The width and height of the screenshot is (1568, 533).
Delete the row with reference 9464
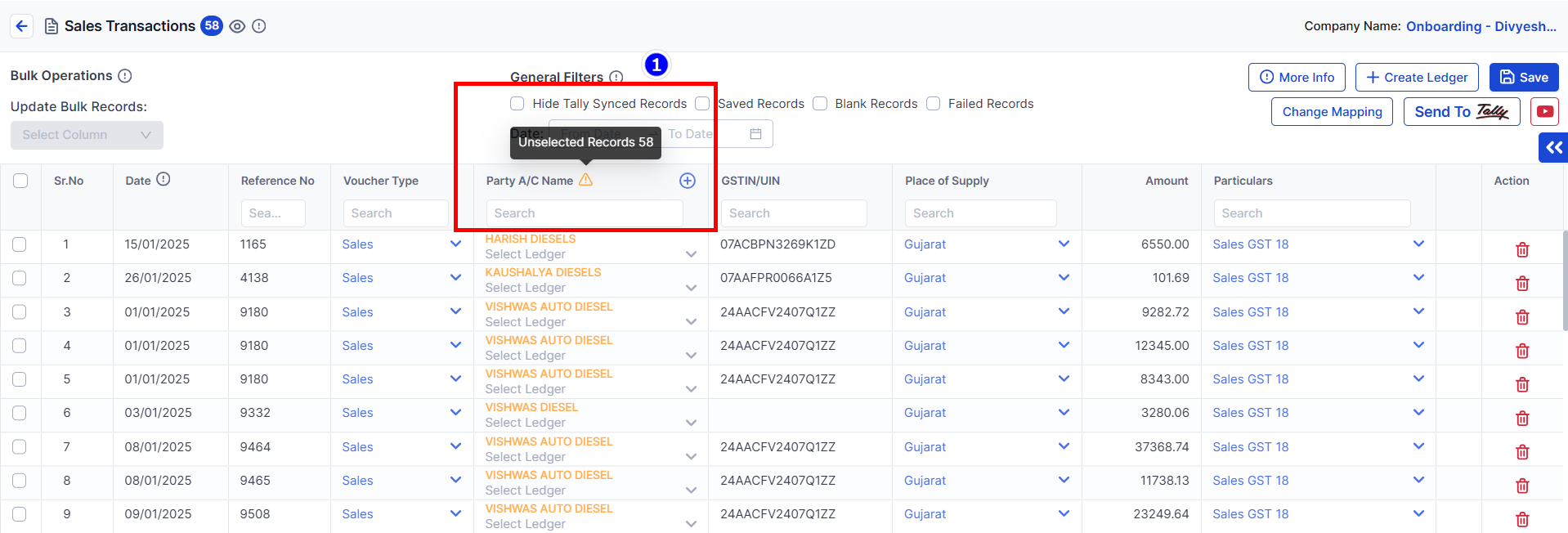coord(1522,452)
